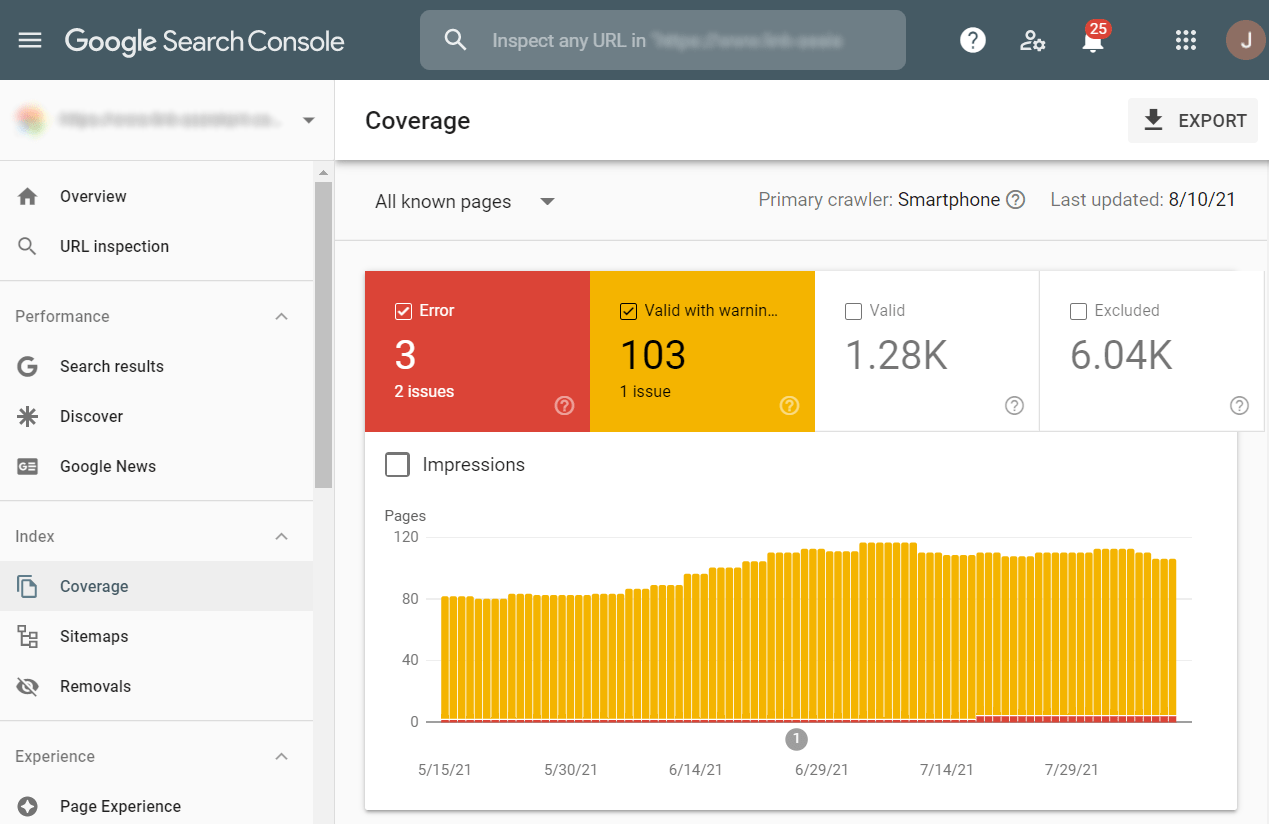The width and height of the screenshot is (1269, 824).
Task: Click the Coverage pages icon
Action: pyautogui.click(x=28, y=586)
